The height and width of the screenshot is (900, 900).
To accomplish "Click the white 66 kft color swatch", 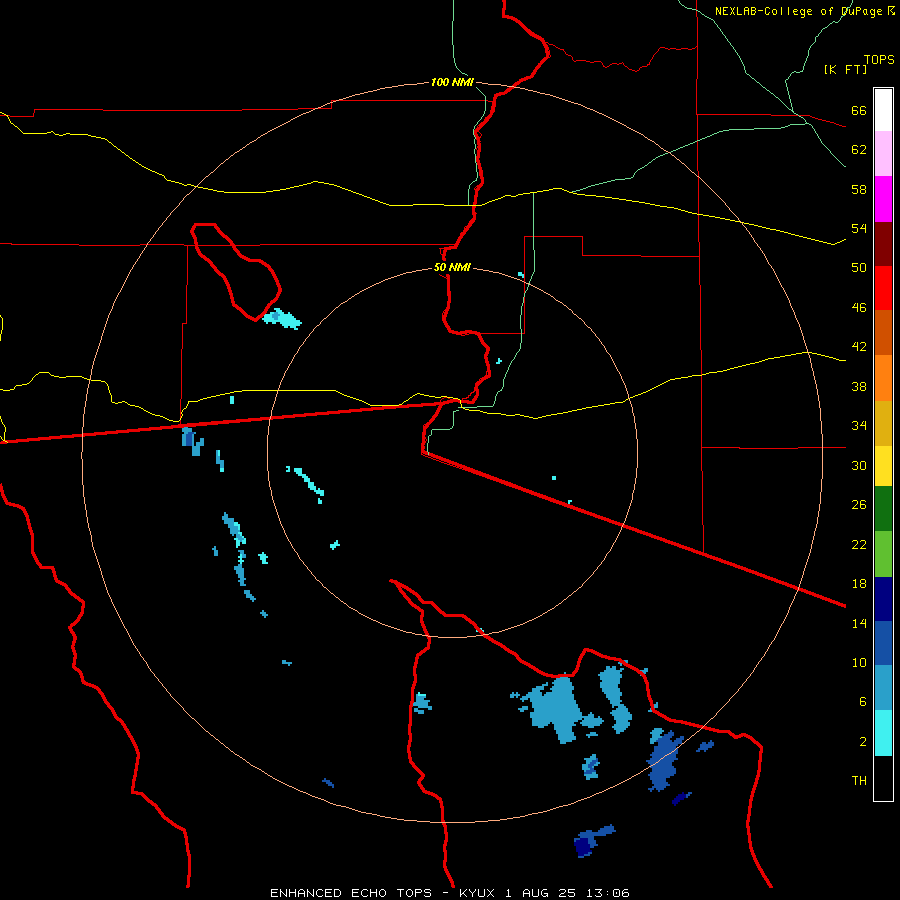I will [883, 110].
